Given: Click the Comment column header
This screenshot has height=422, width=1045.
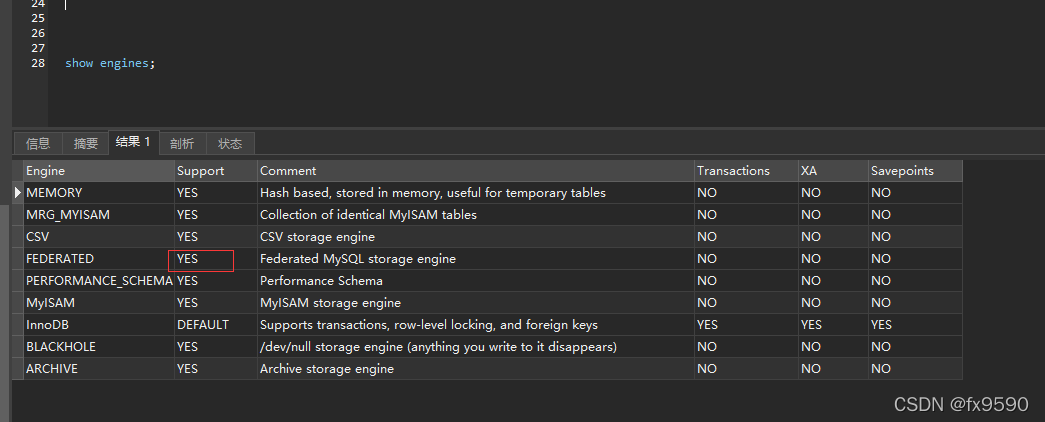Looking at the screenshot, I should point(475,171).
